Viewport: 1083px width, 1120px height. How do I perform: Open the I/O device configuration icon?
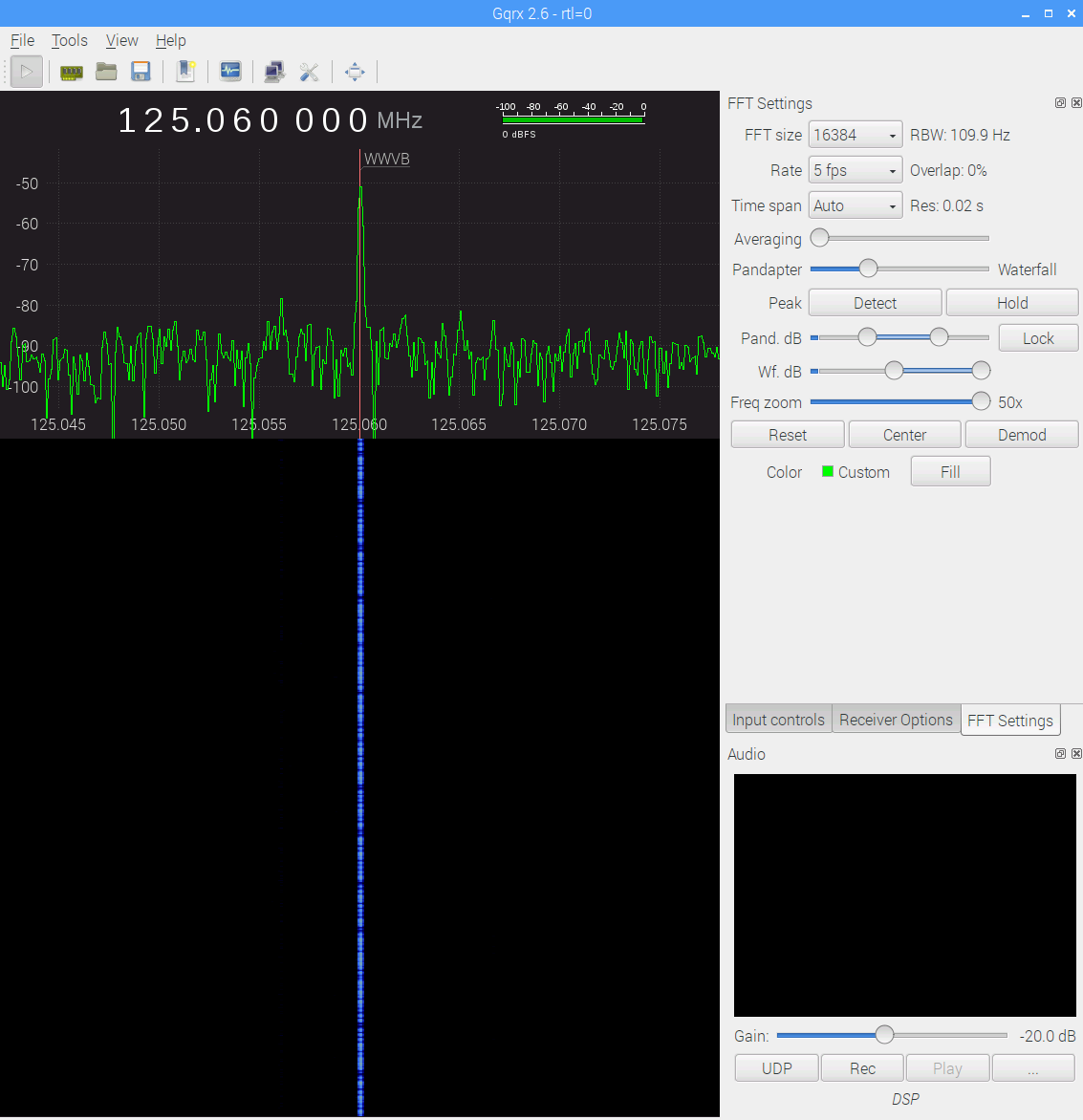tap(72, 72)
